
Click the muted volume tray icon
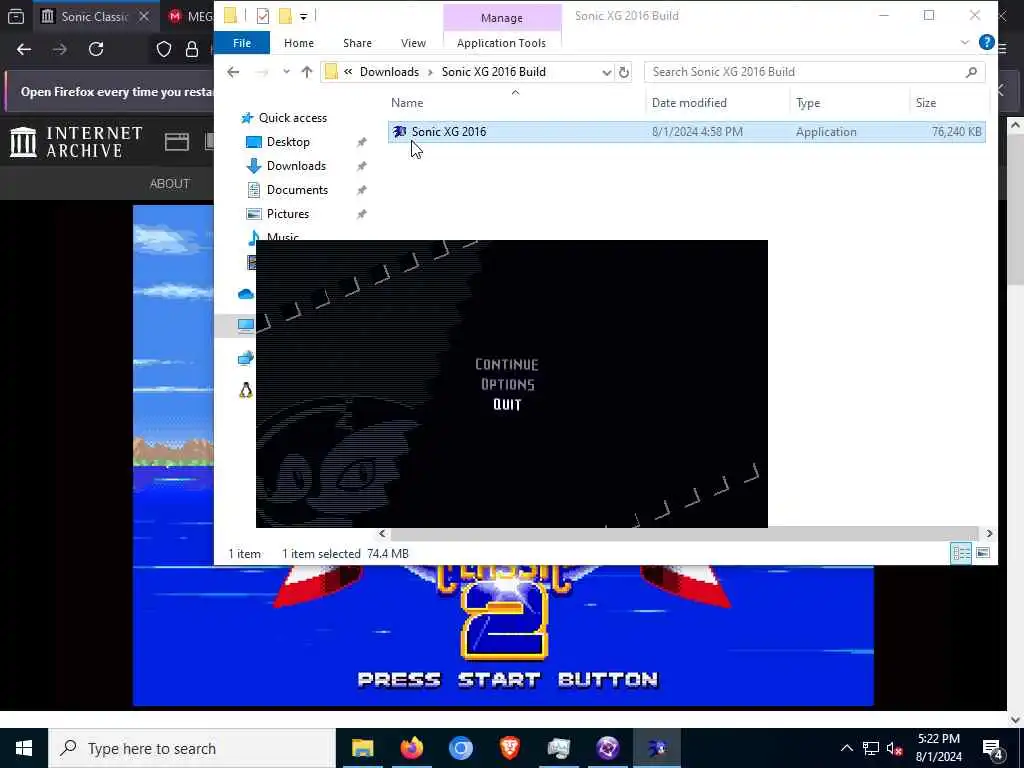[895, 748]
